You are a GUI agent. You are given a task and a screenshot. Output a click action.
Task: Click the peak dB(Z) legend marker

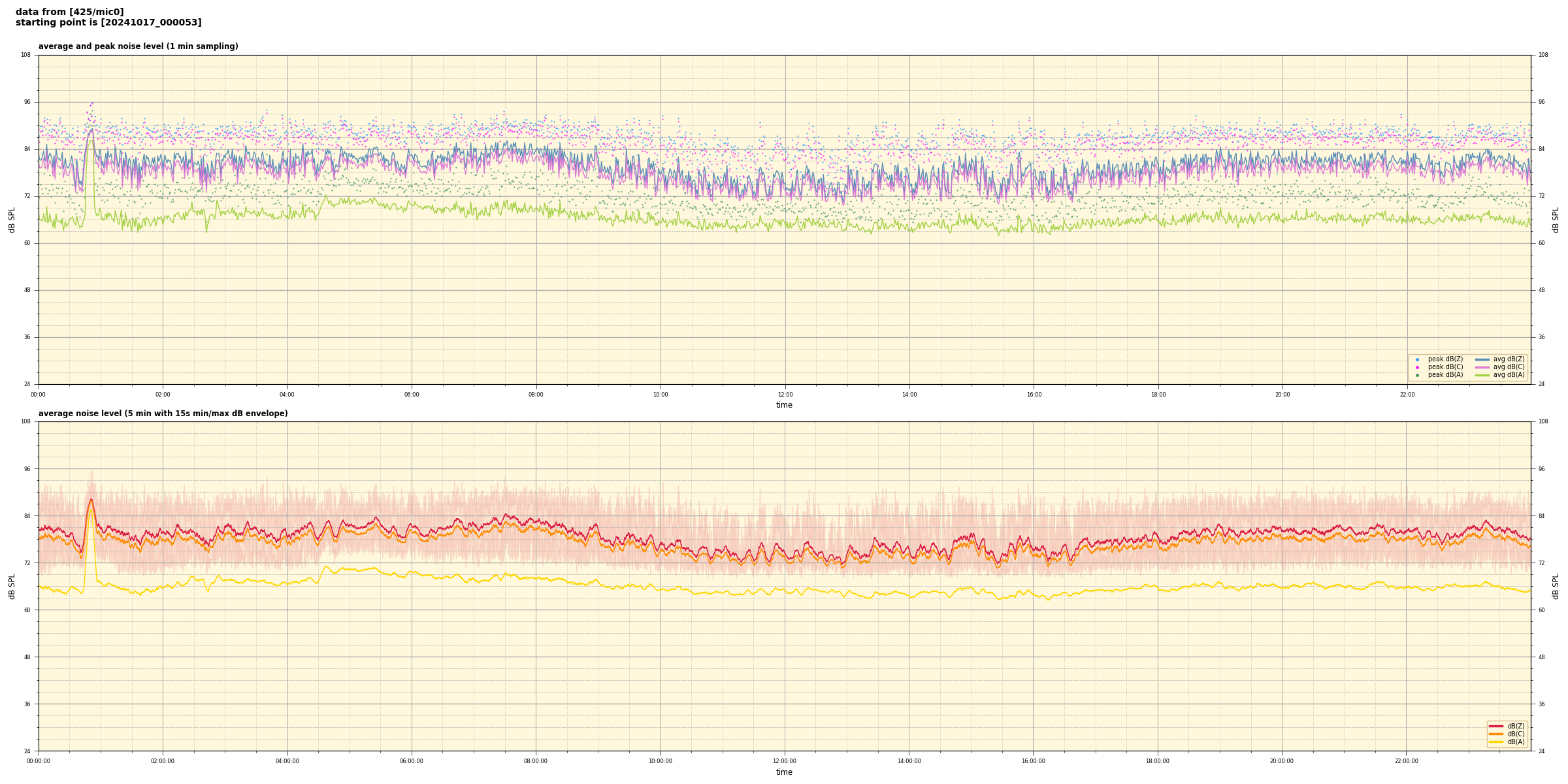coord(1417,359)
